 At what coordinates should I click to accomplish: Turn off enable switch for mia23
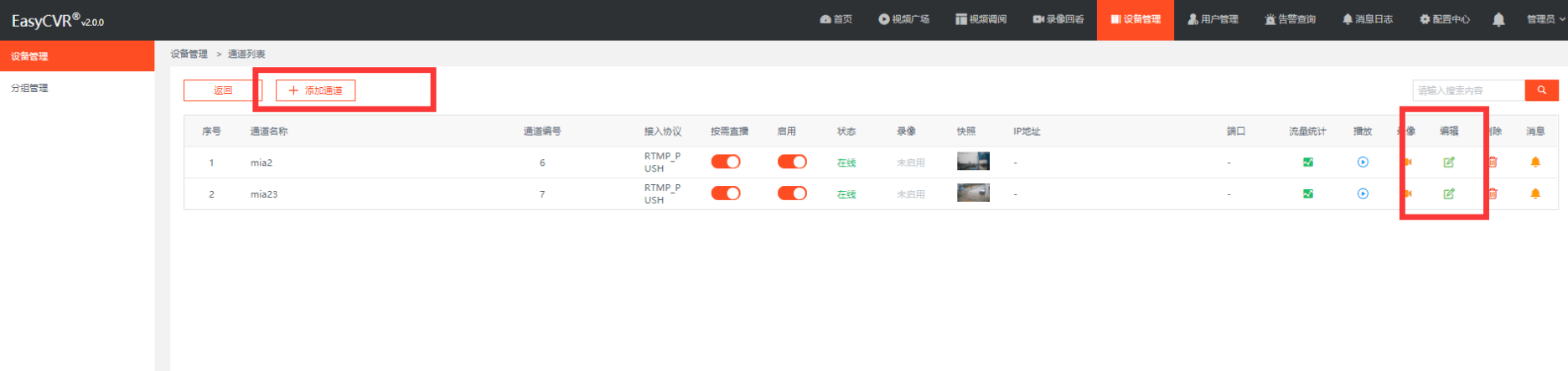click(792, 193)
